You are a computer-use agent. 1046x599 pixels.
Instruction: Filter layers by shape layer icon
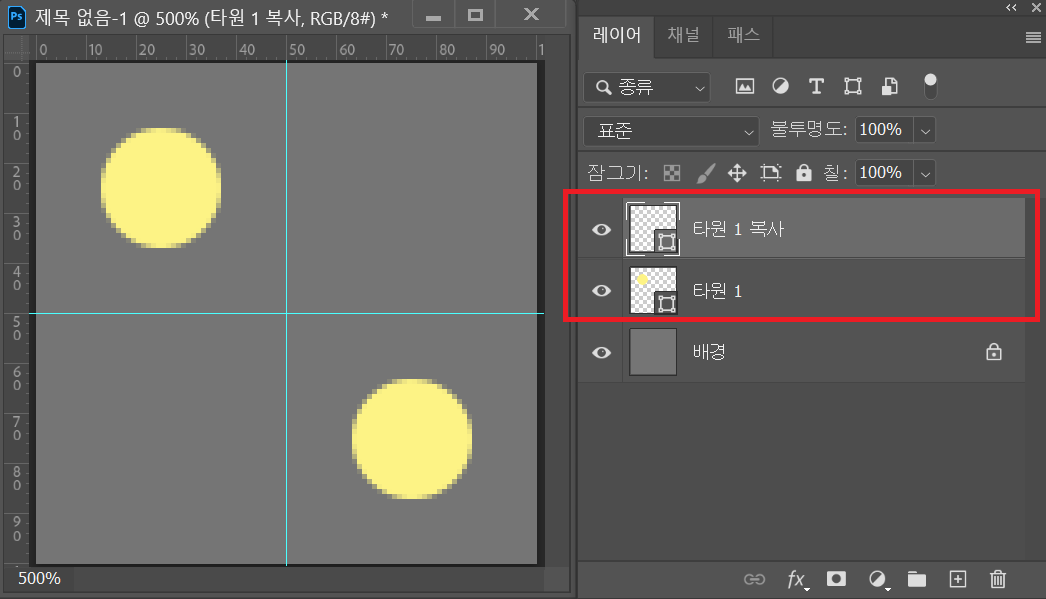853,86
